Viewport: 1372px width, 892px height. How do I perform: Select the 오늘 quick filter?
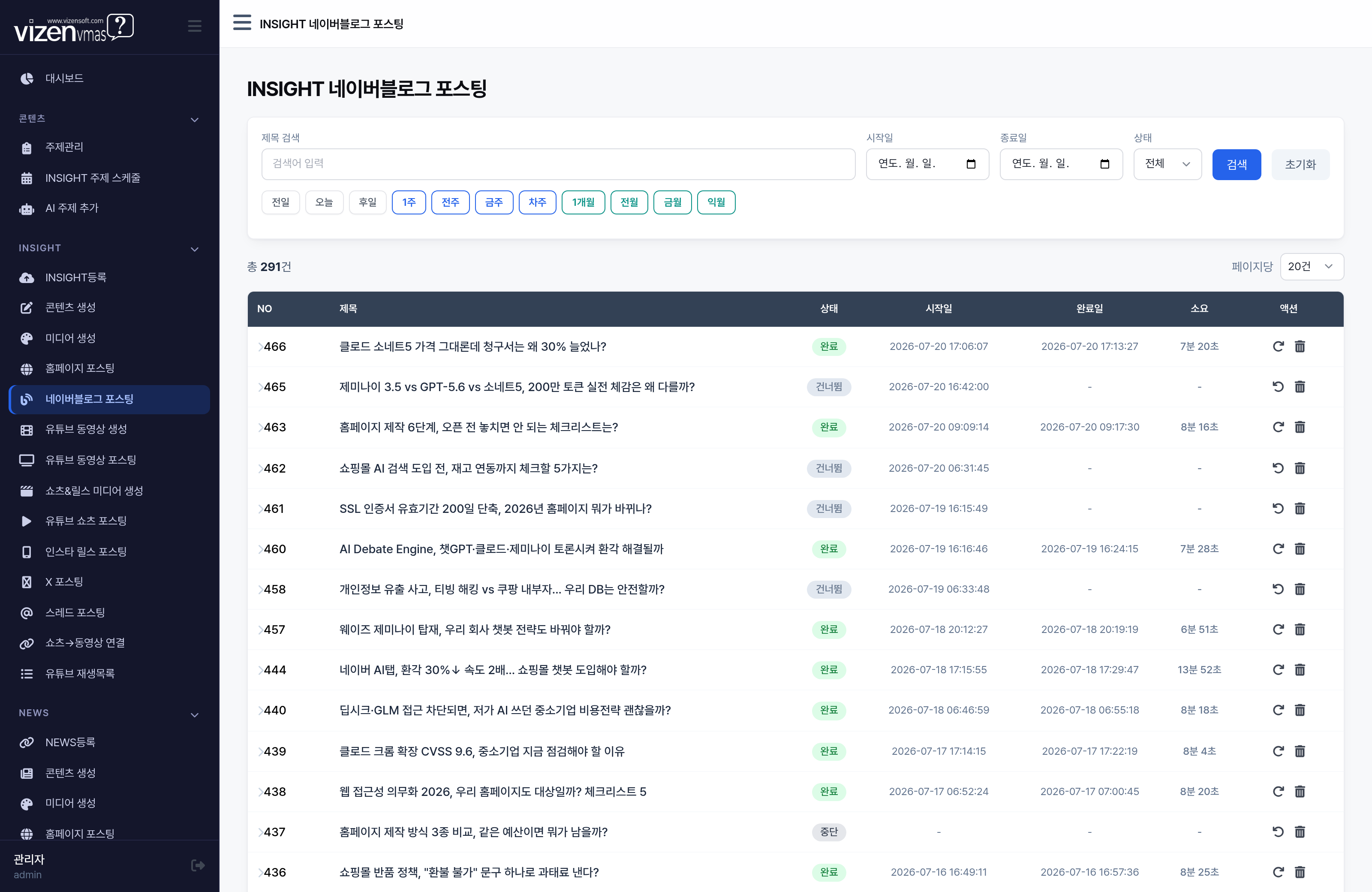pyautogui.click(x=324, y=202)
